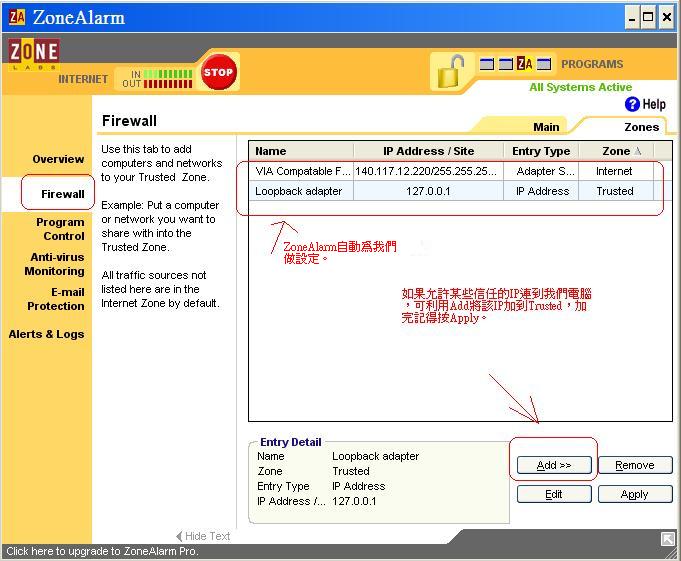Switch to the Zones tab
The image size is (681, 561).
[641, 127]
